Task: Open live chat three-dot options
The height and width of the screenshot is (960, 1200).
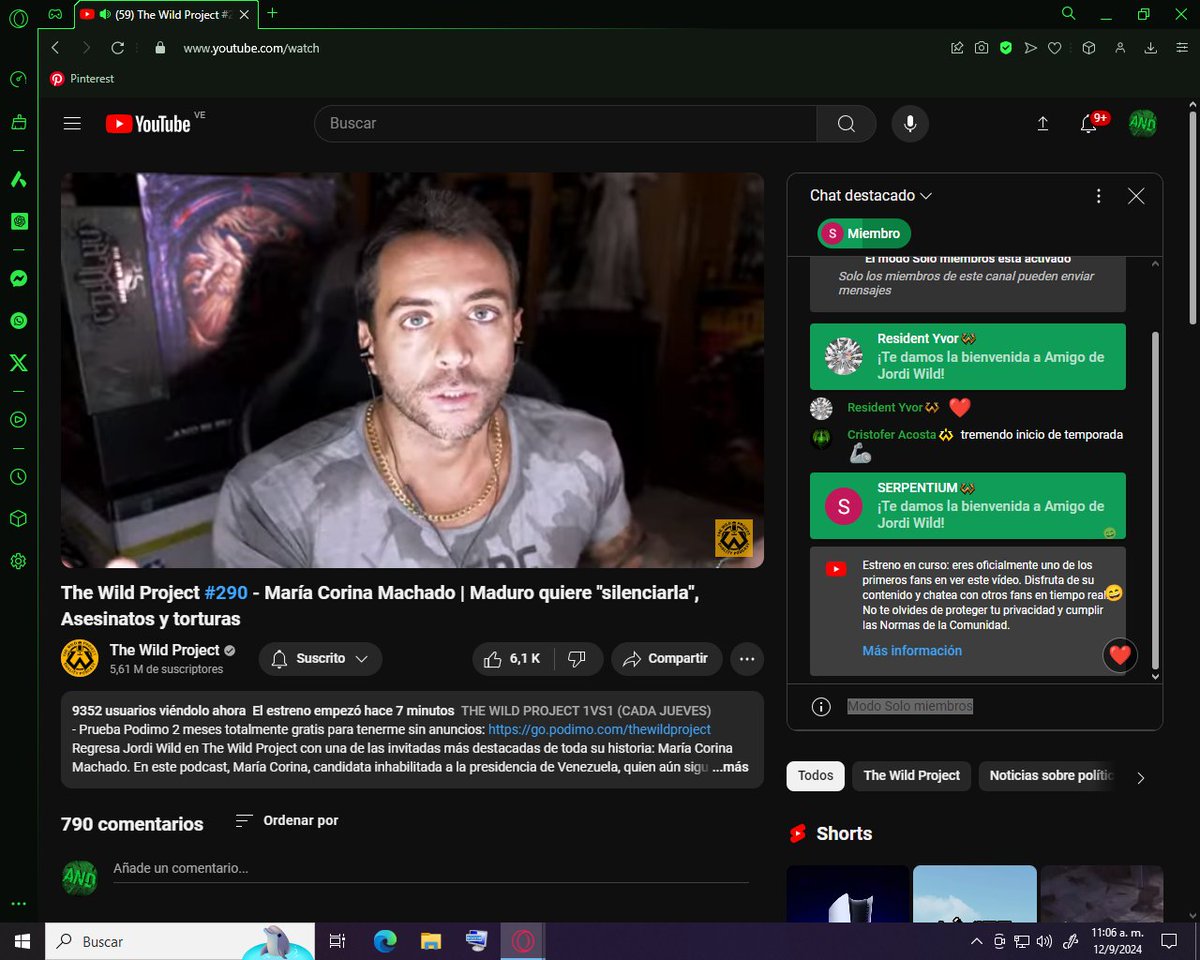Action: (x=1098, y=196)
